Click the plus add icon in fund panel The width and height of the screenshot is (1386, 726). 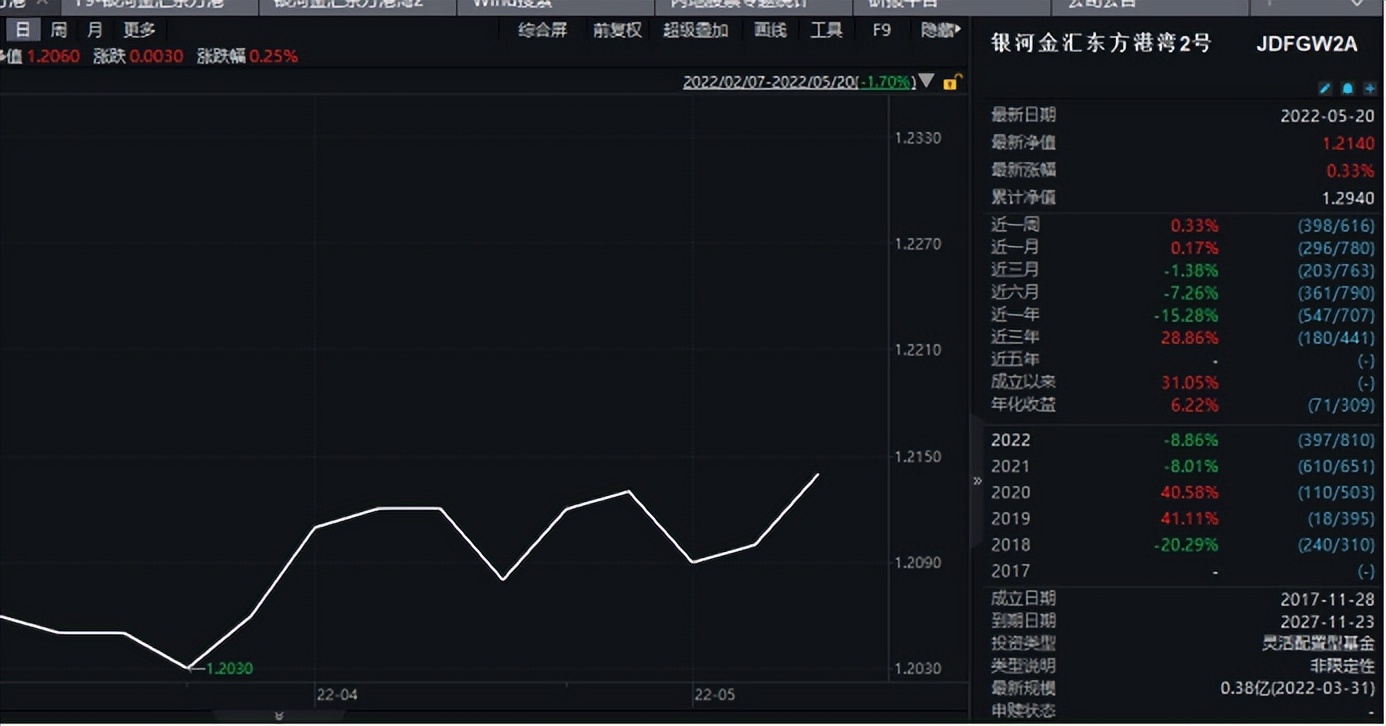point(1369,88)
